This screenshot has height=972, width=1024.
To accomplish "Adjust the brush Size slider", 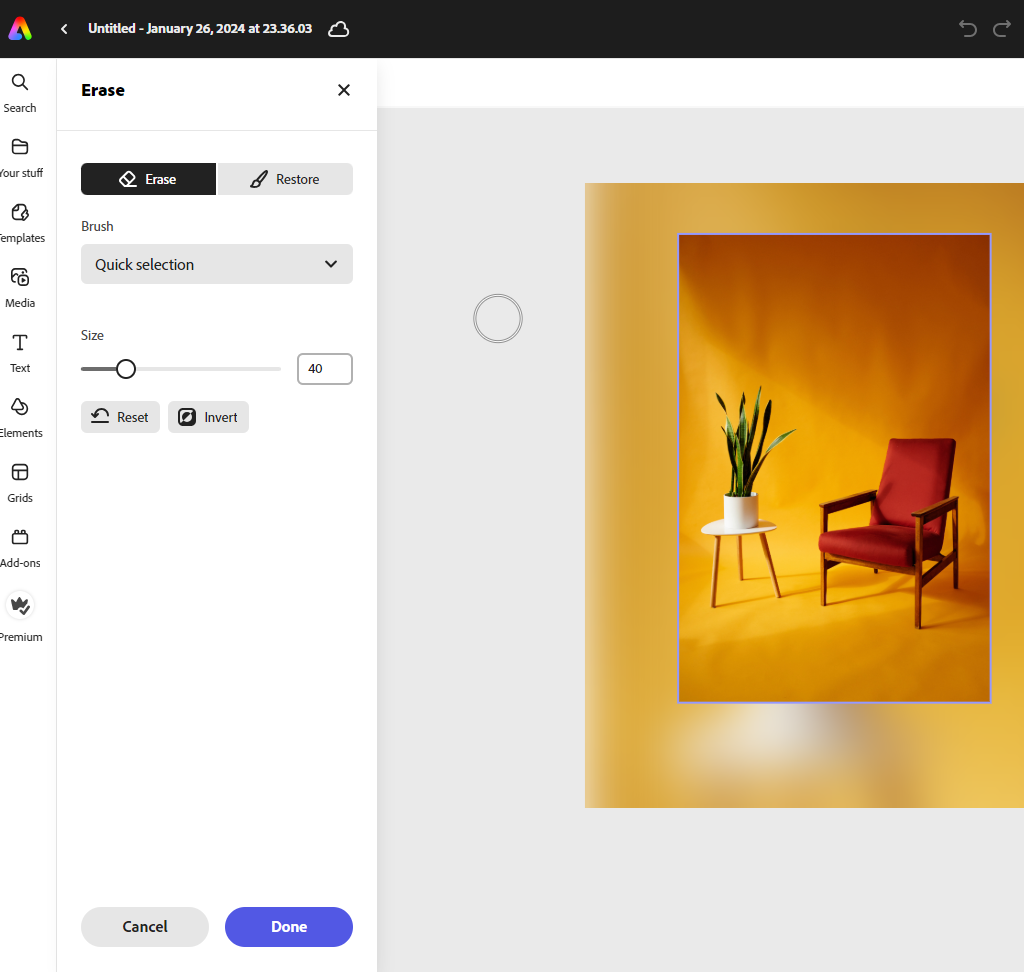I will pyautogui.click(x=126, y=368).
